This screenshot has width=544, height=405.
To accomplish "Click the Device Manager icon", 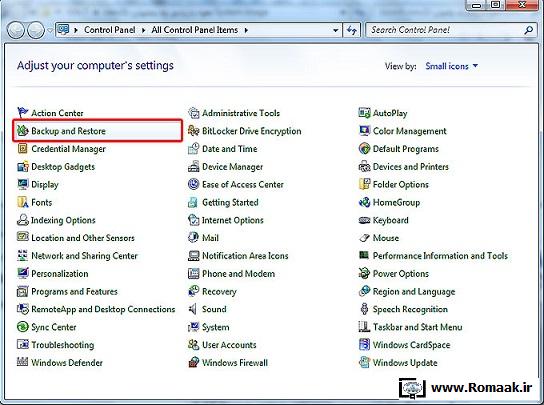I will tap(193, 167).
